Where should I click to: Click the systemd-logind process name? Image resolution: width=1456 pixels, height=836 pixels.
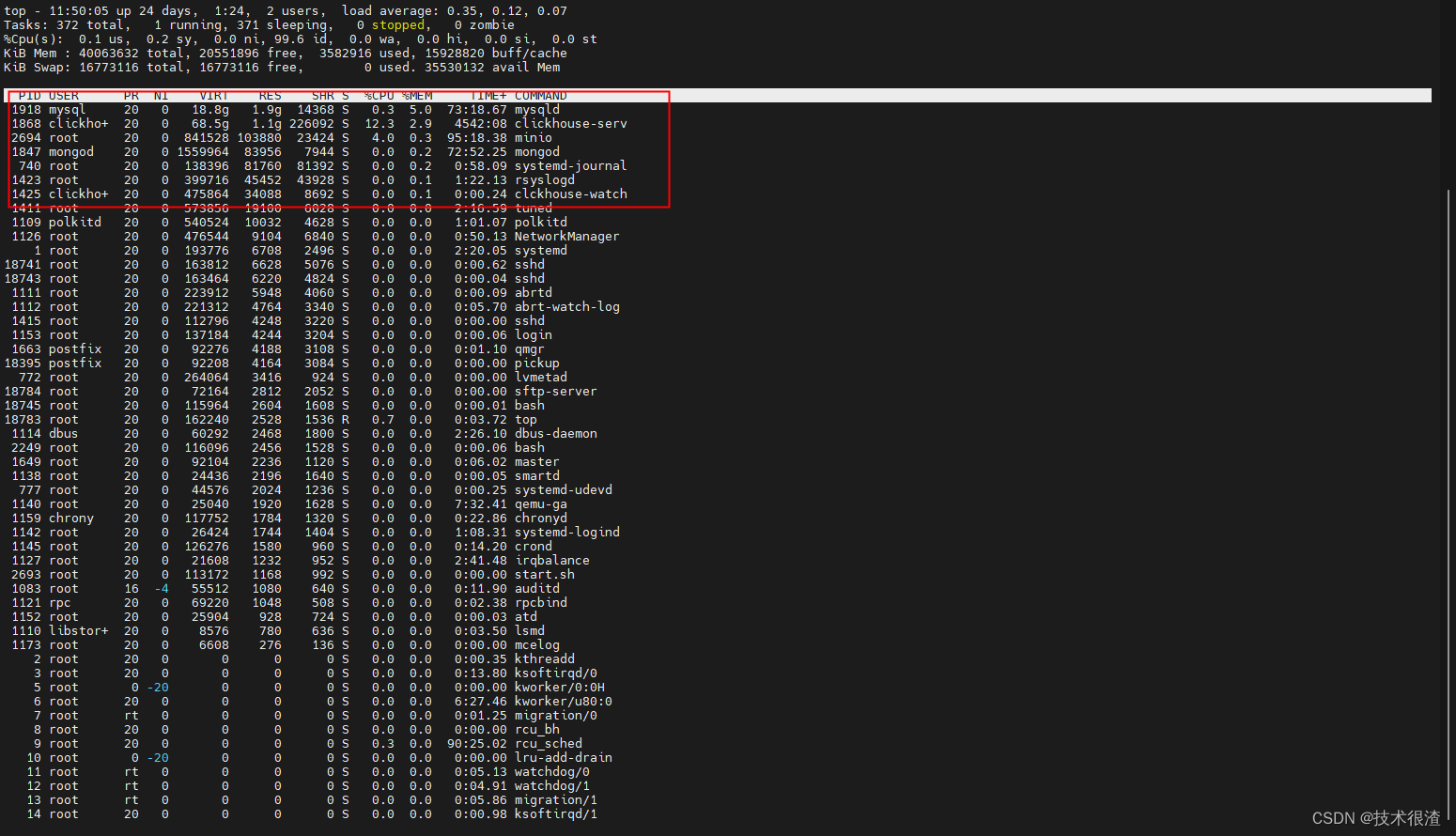(x=567, y=533)
